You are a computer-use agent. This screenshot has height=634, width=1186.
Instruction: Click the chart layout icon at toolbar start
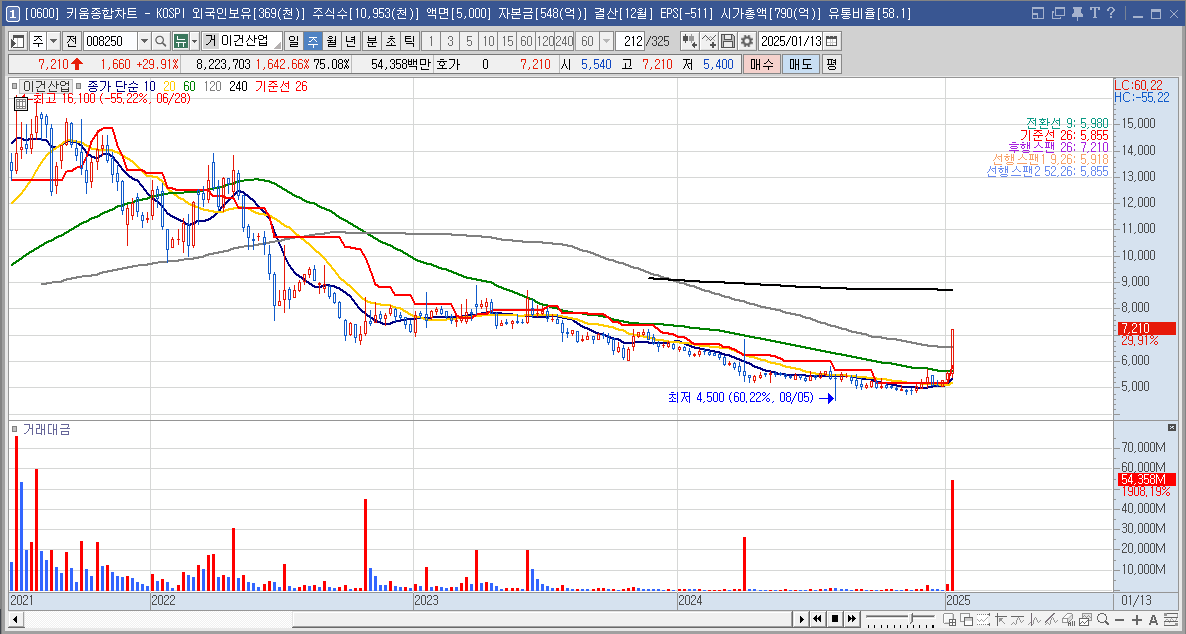click(x=18, y=41)
